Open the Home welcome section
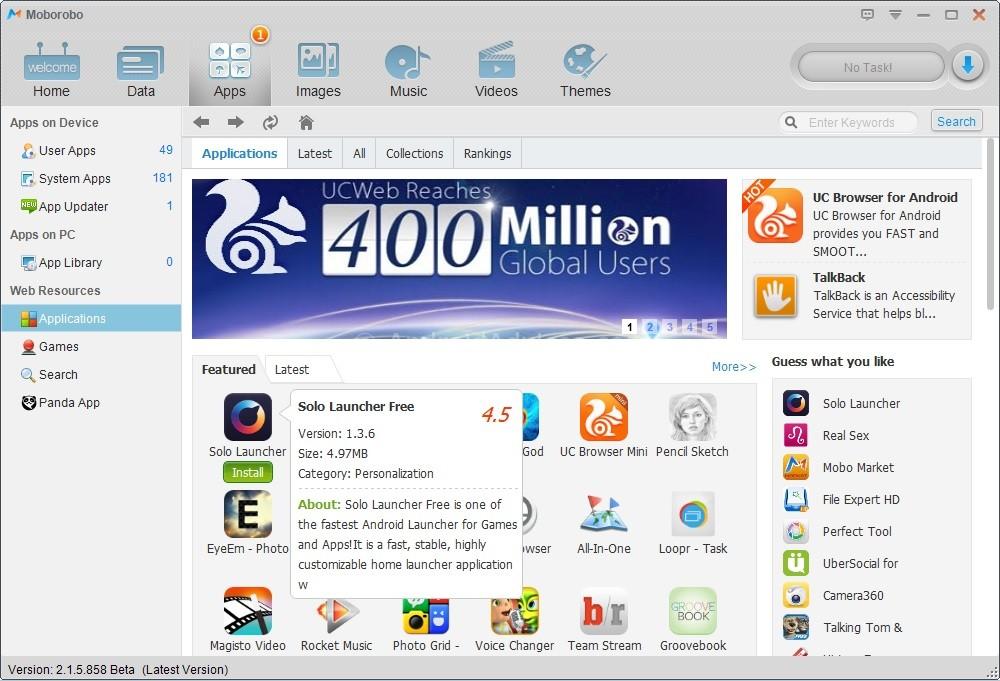 click(52, 70)
